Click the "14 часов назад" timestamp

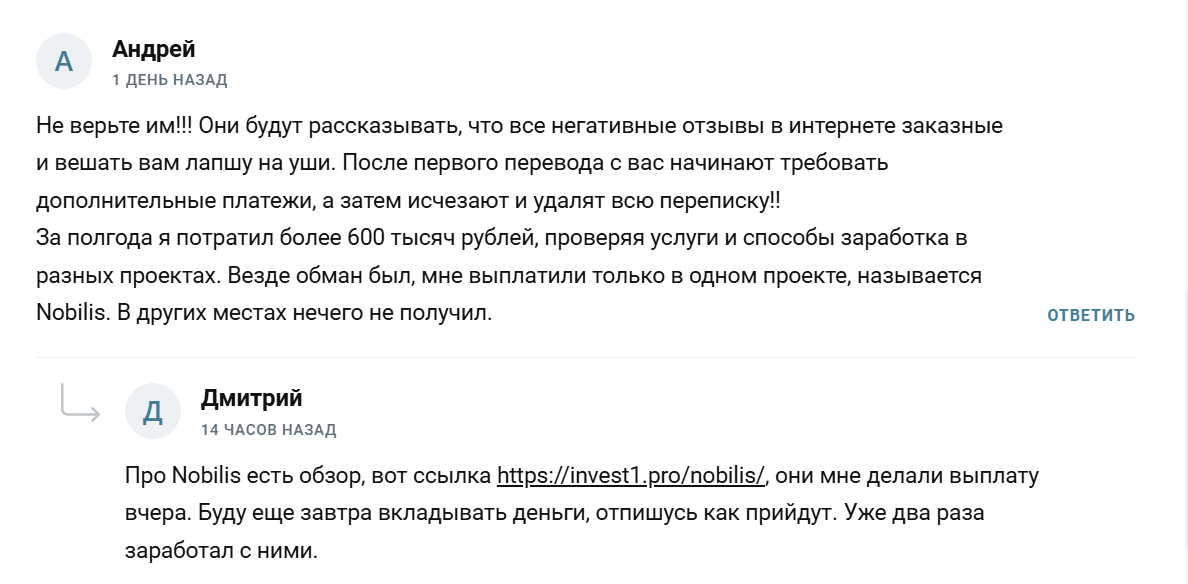268,430
